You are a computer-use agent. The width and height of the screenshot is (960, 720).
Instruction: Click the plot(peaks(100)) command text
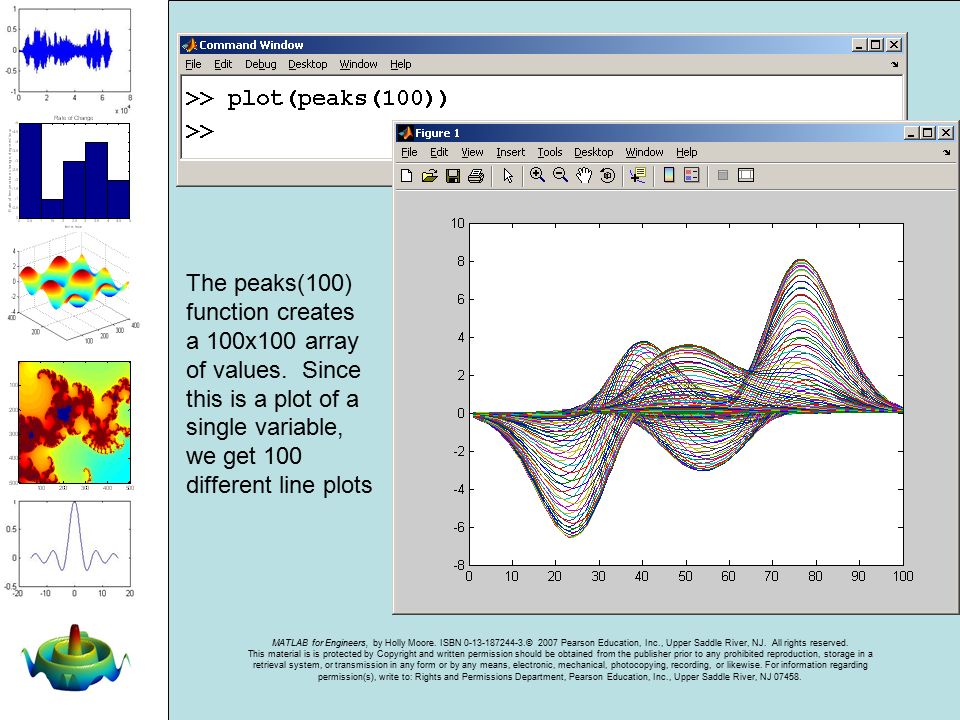(337, 98)
